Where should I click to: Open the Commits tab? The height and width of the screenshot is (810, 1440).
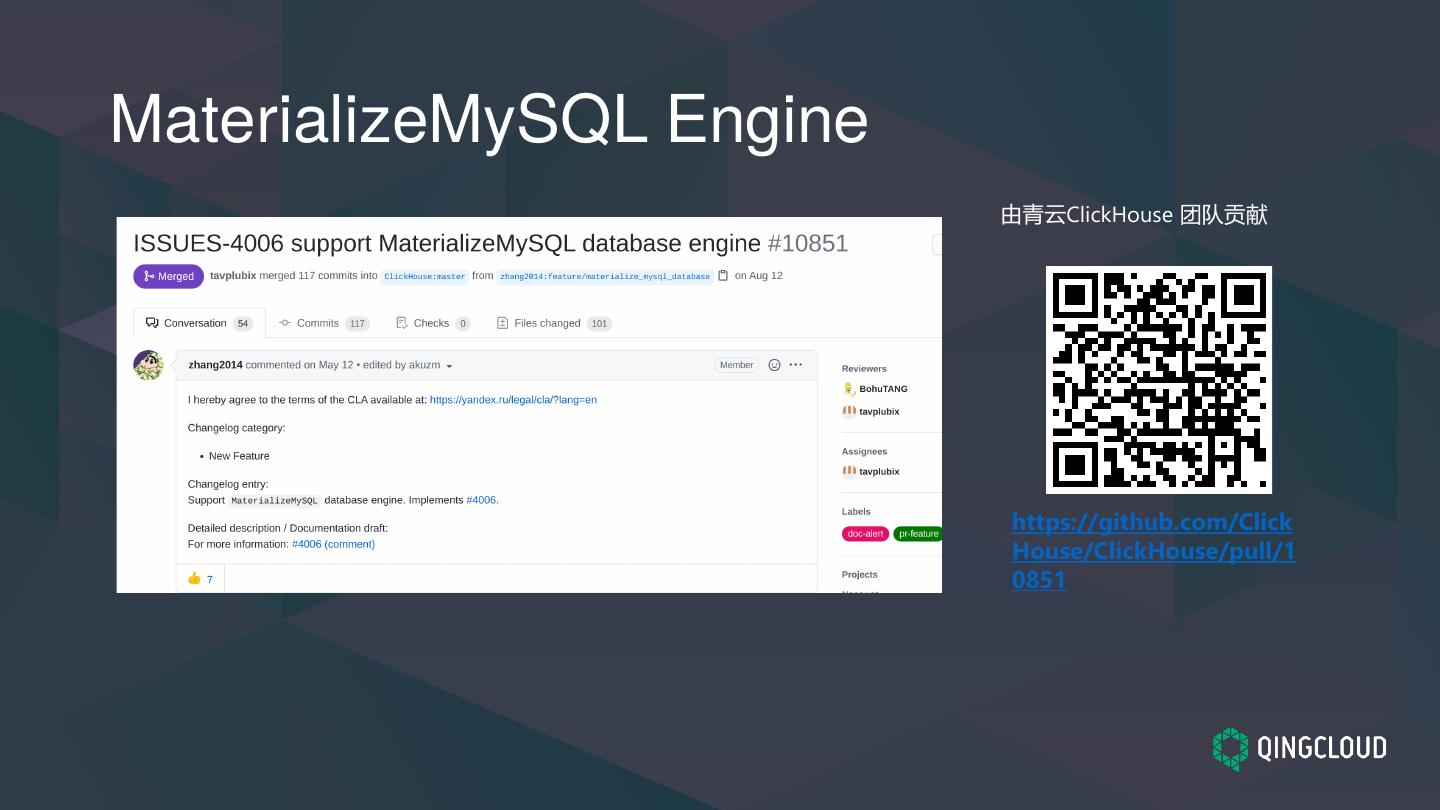coord(324,323)
